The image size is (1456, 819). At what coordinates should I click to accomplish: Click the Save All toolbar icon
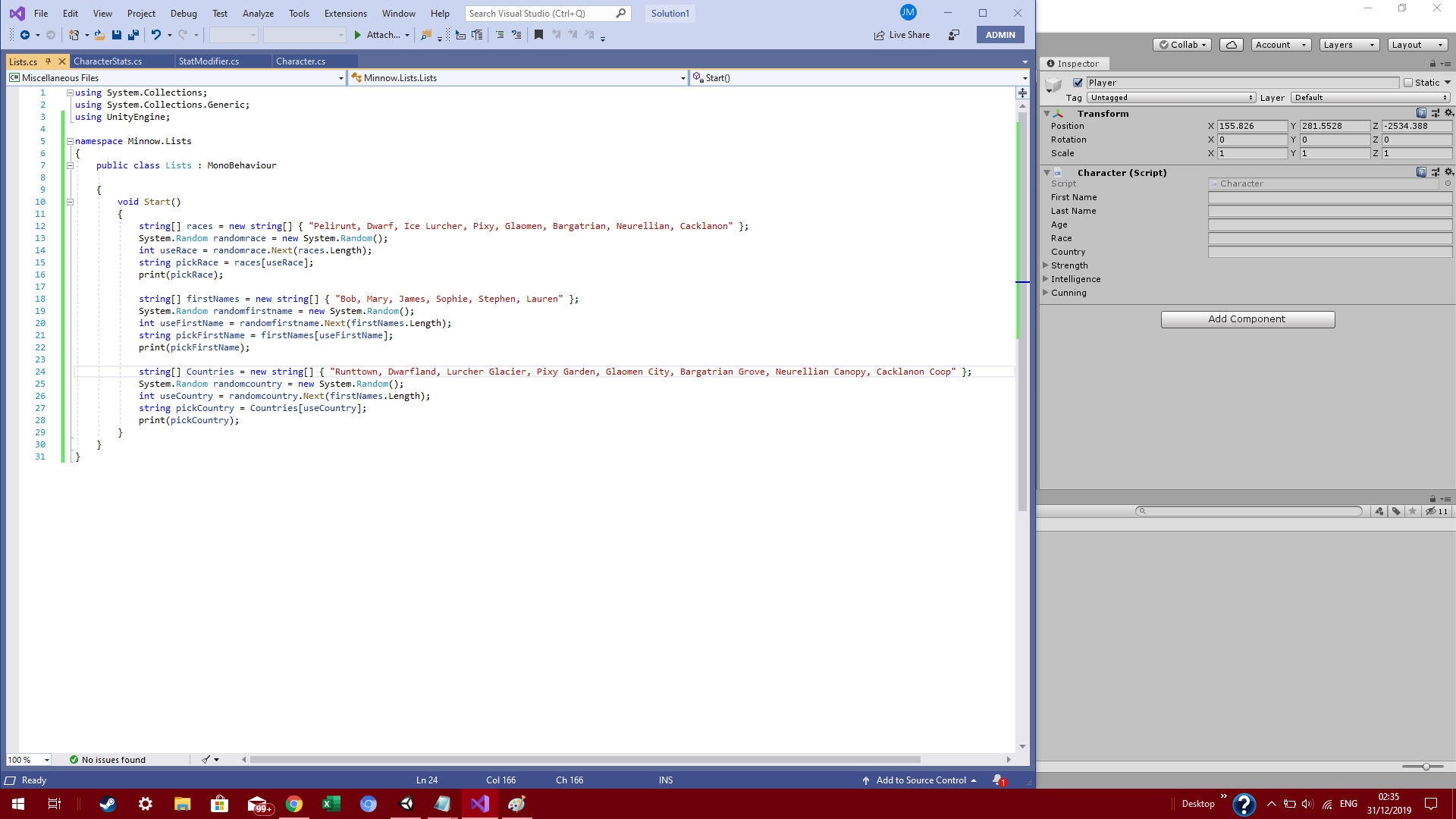tap(133, 35)
